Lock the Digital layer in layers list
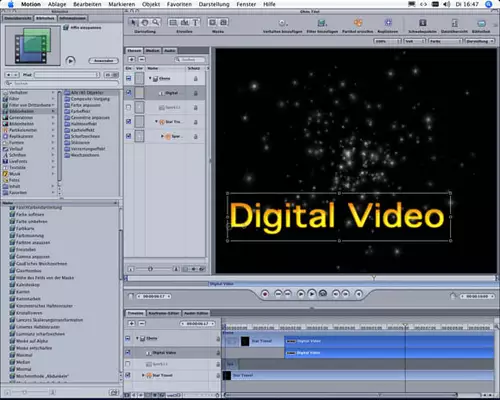 coord(196,93)
